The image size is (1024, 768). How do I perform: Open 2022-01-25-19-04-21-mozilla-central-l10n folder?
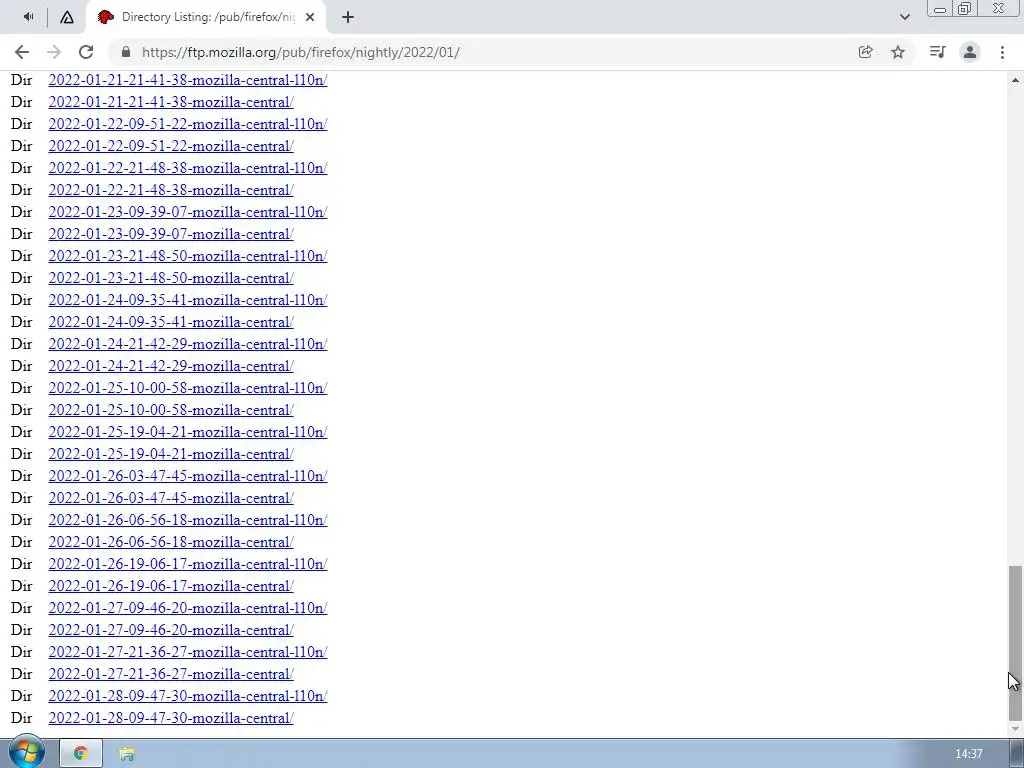[187, 432]
